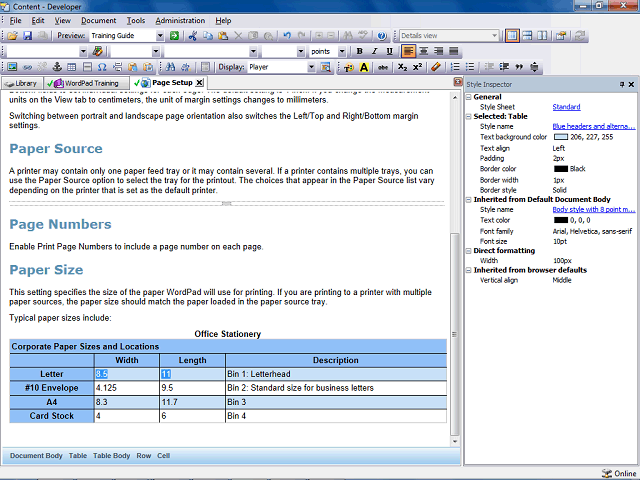Close the Page Setup tab
The width and height of the screenshot is (640, 480).
[199, 83]
